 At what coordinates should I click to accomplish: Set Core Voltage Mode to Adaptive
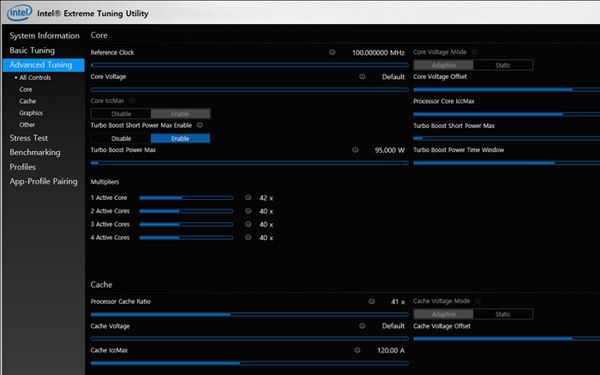pyautogui.click(x=443, y=65)
